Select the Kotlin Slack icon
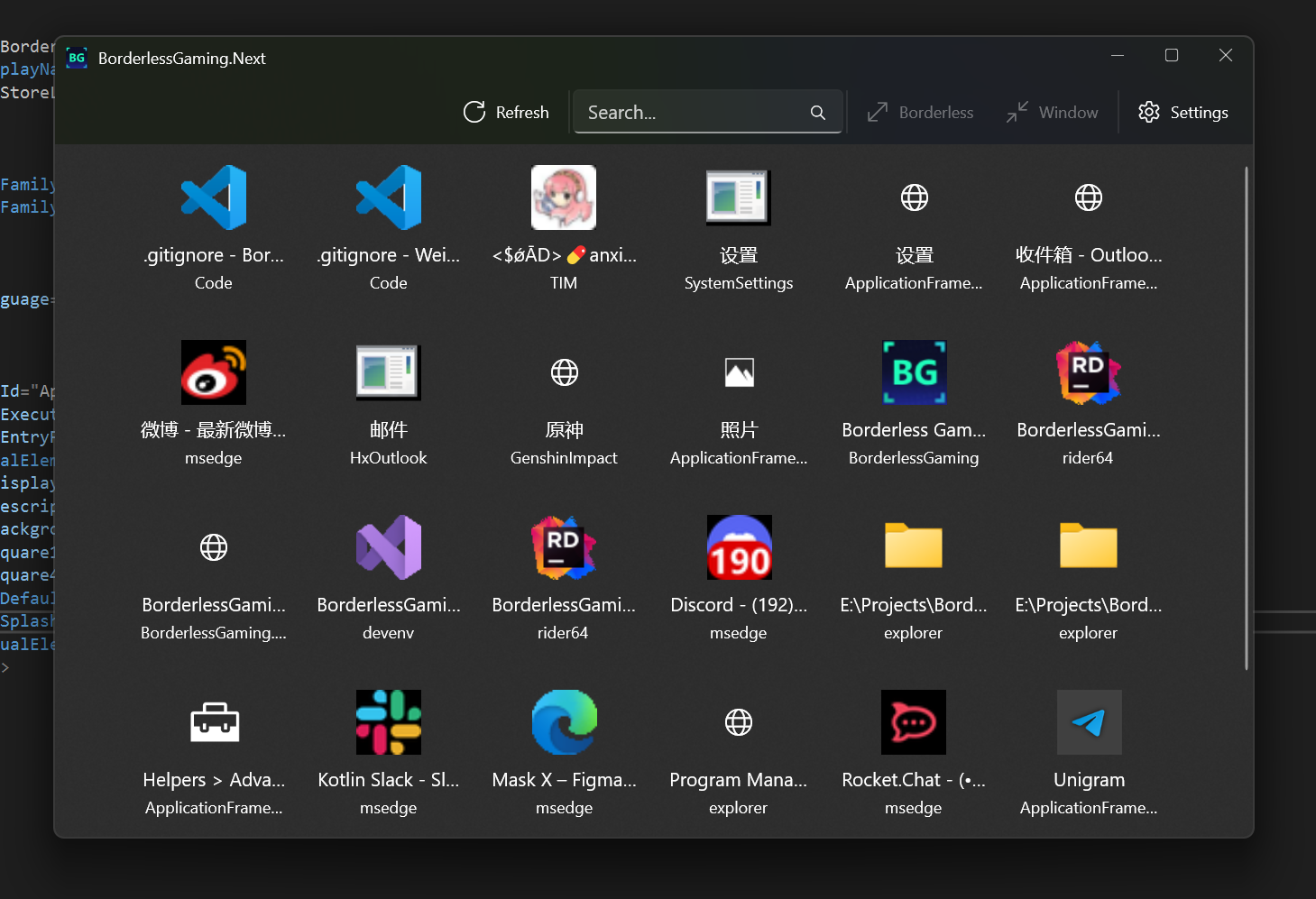Viewport: 1316px width, 899px height. (389, 722)
